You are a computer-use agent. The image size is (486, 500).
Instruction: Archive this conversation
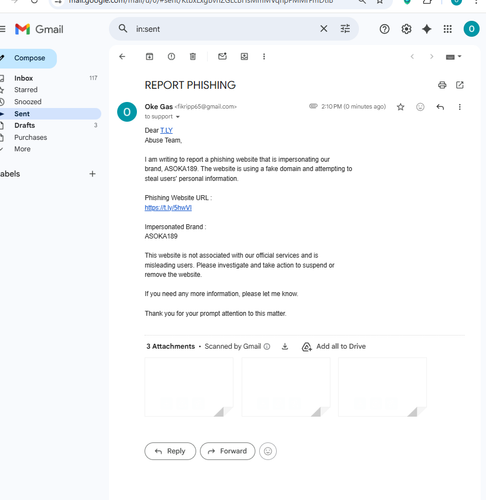tap(150, 57)
